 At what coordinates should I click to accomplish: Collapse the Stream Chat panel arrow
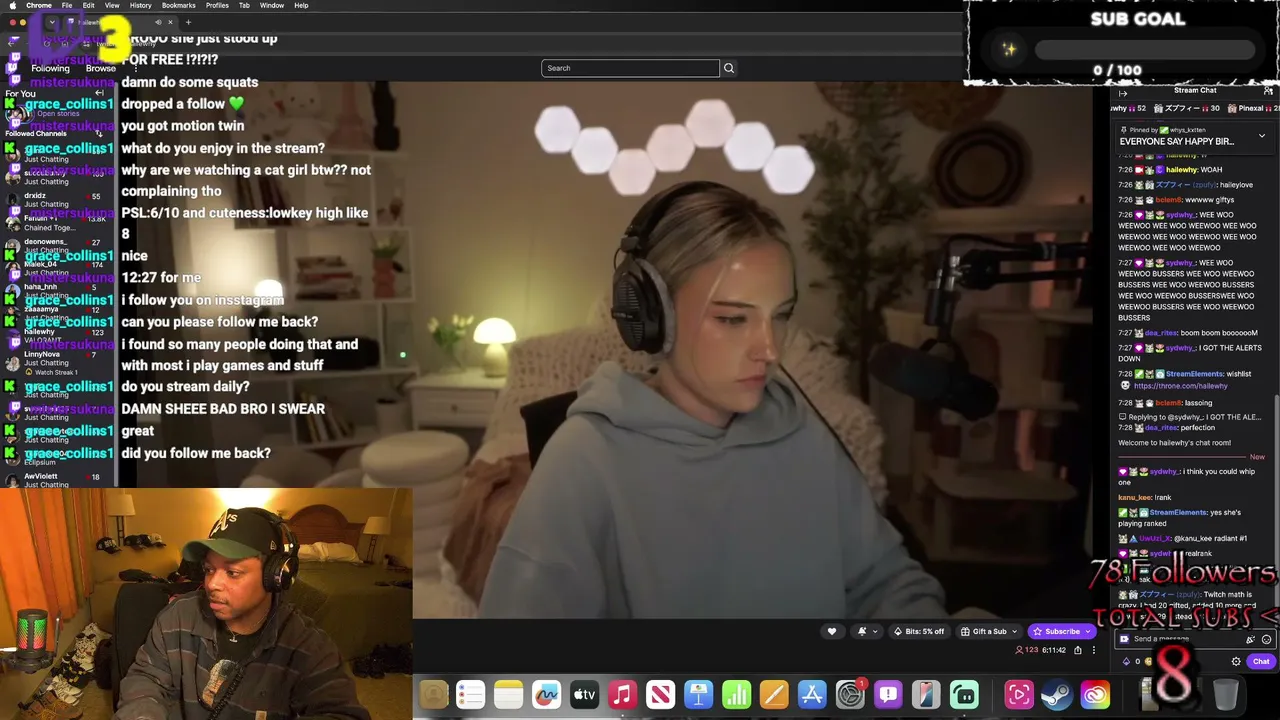(x=1123, y=94)
